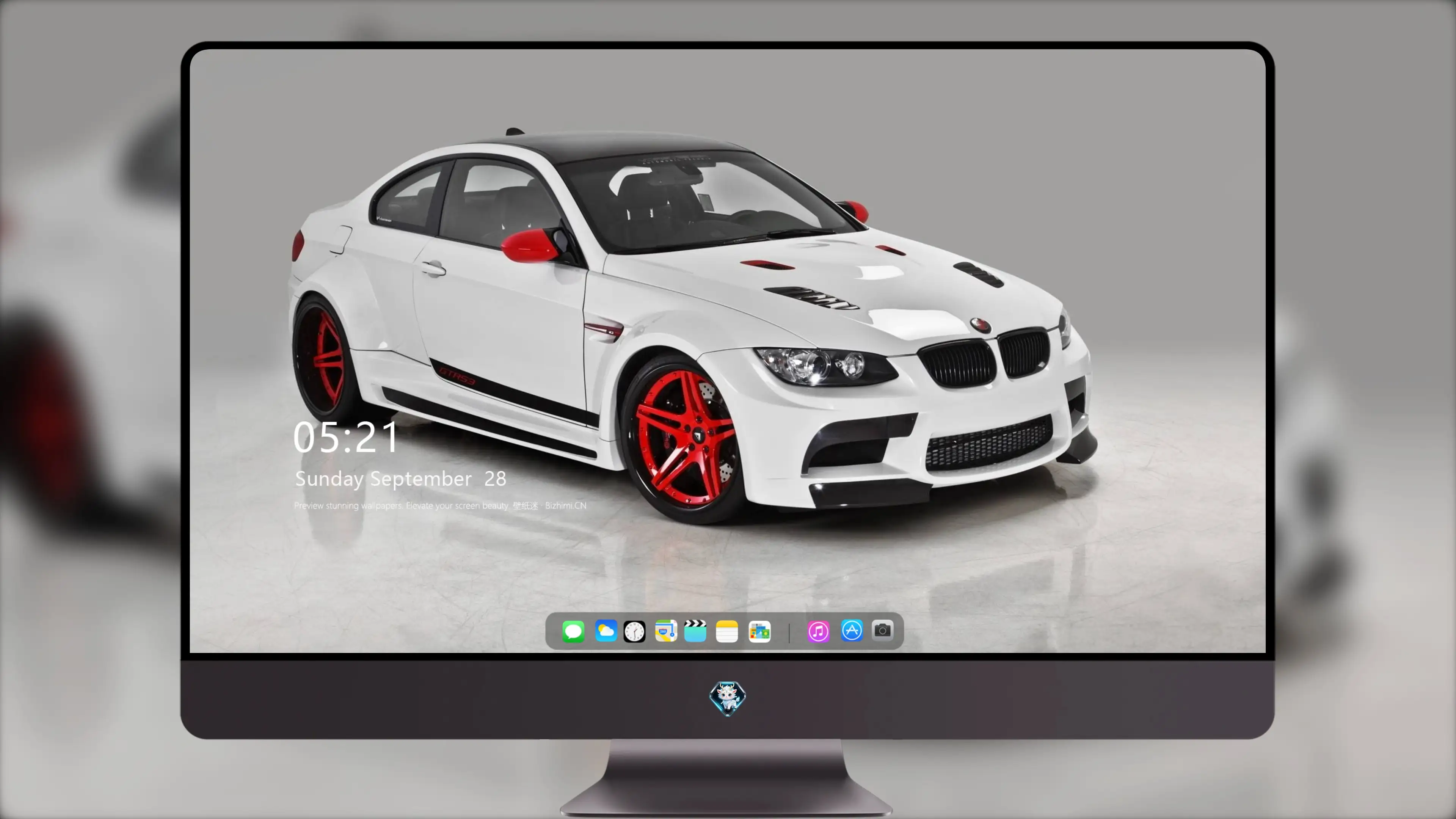Open the Maps app in the dock
This screenshot has width=1456, height=819.
666,631
